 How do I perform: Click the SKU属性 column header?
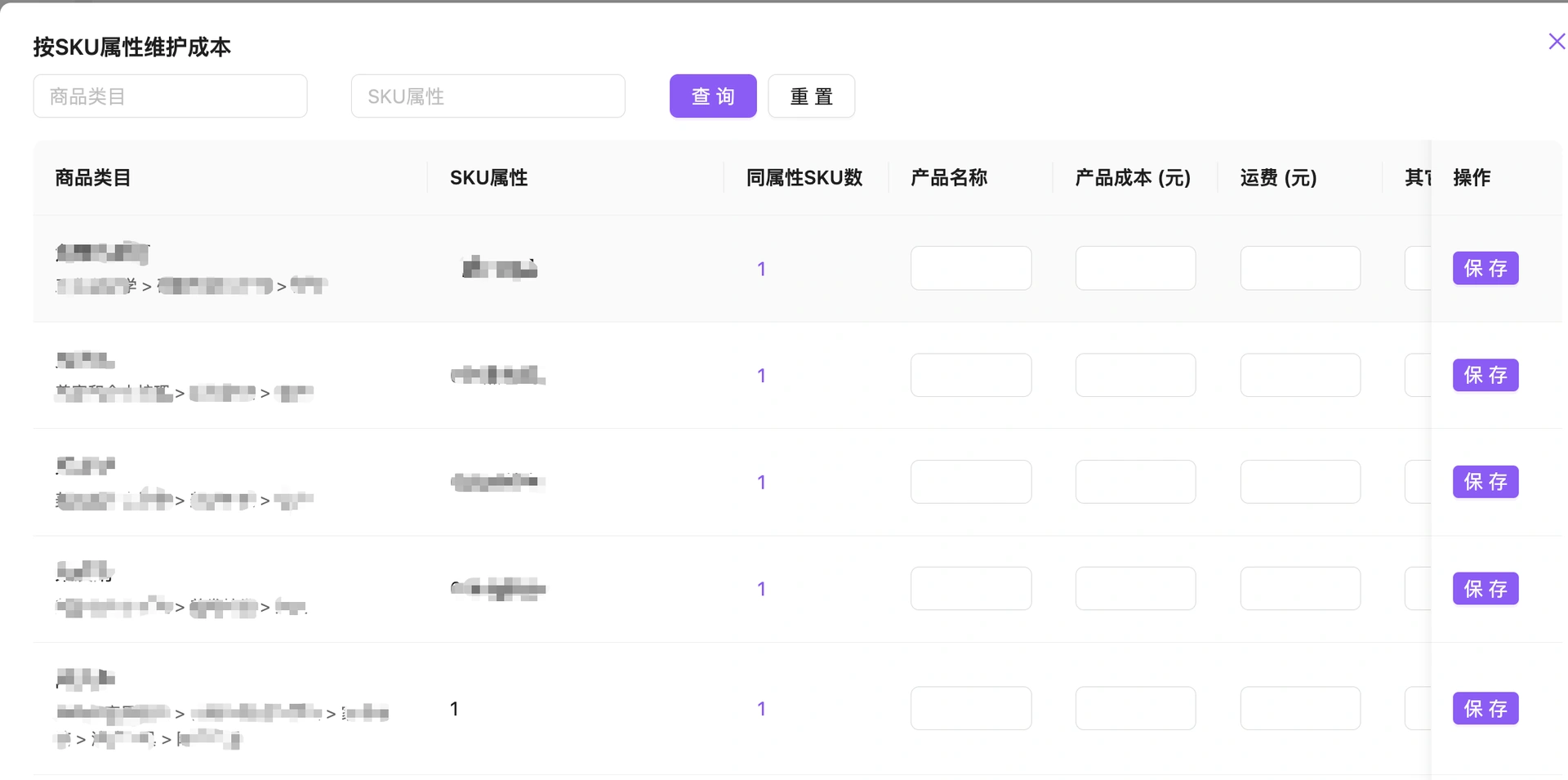coord(488,177)
